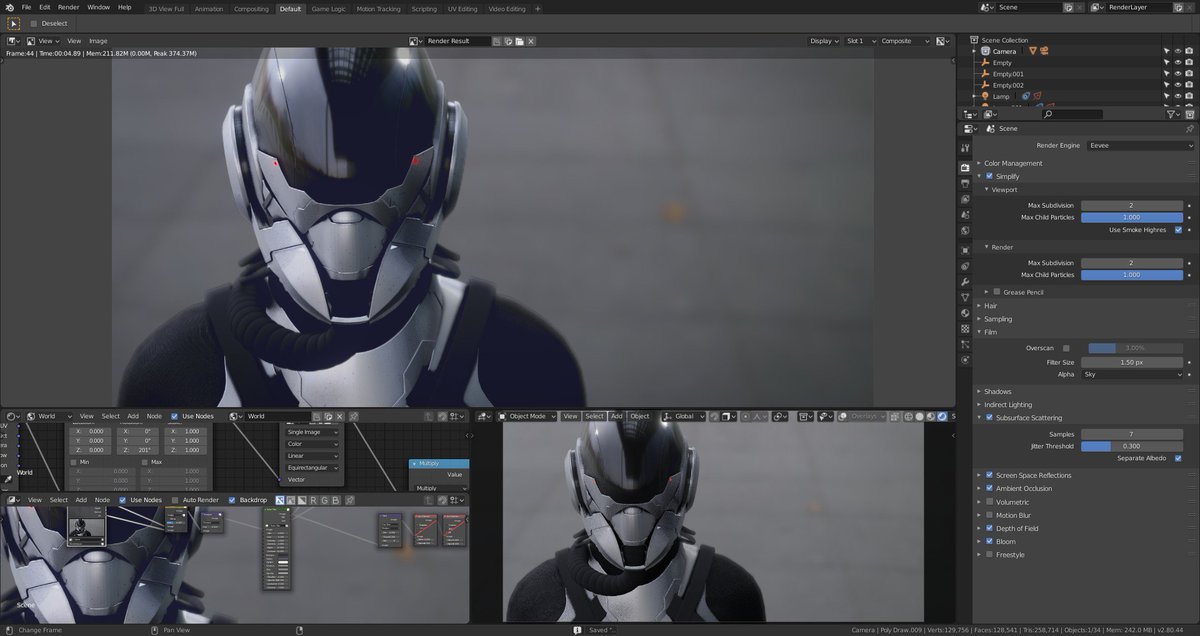Click the Render tab in properties editor
This screenshot has height=636, width=1200.
[964, 167]
